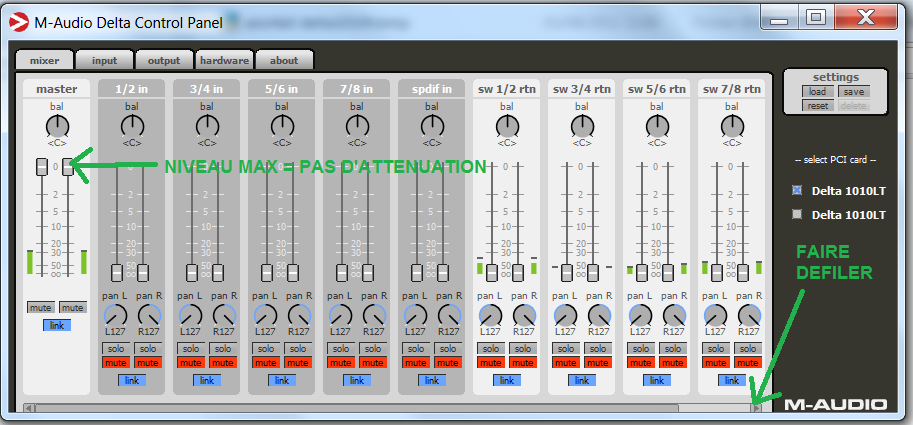This screenshot has width=913, height=425.
Task: Unmute the right channel of sw 5/6 rtn
Action: tap(673, 363)
